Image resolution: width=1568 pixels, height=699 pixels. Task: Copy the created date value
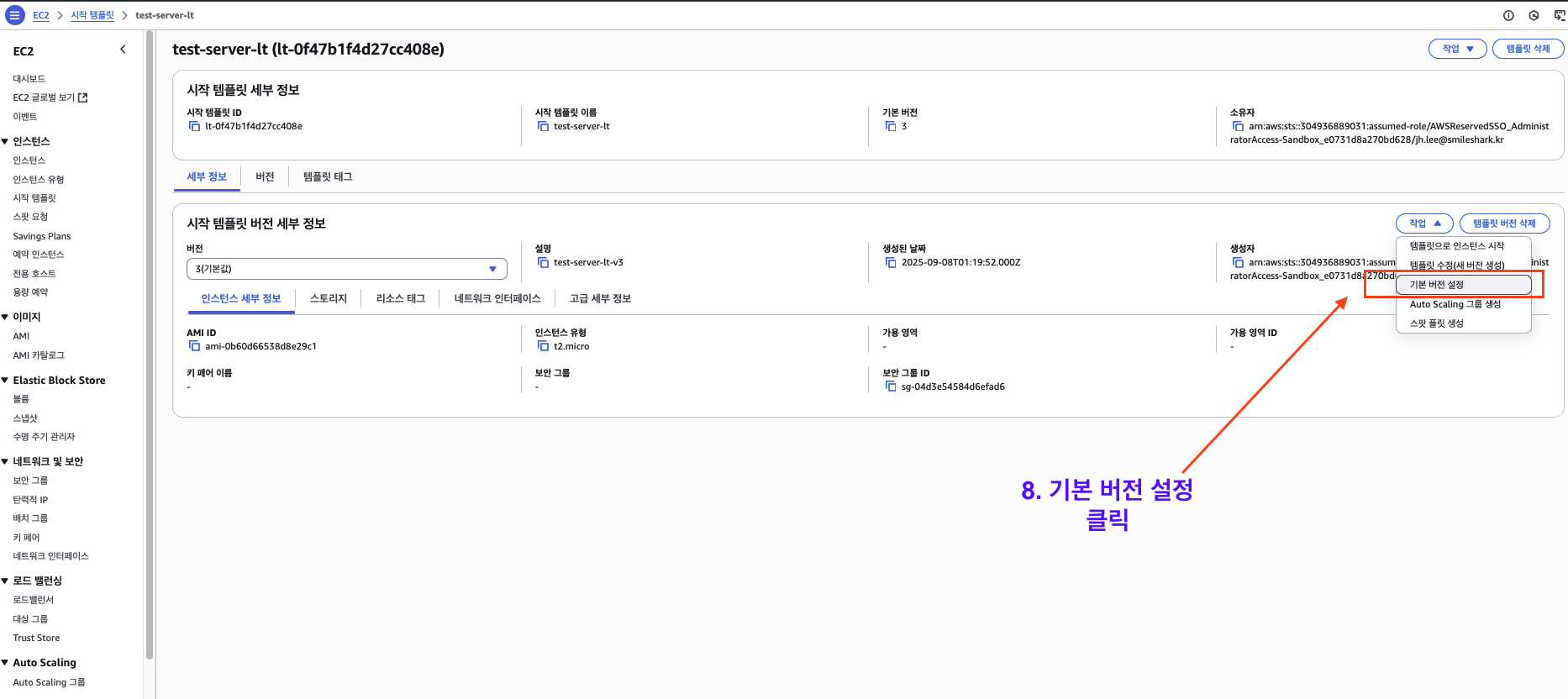891,262
